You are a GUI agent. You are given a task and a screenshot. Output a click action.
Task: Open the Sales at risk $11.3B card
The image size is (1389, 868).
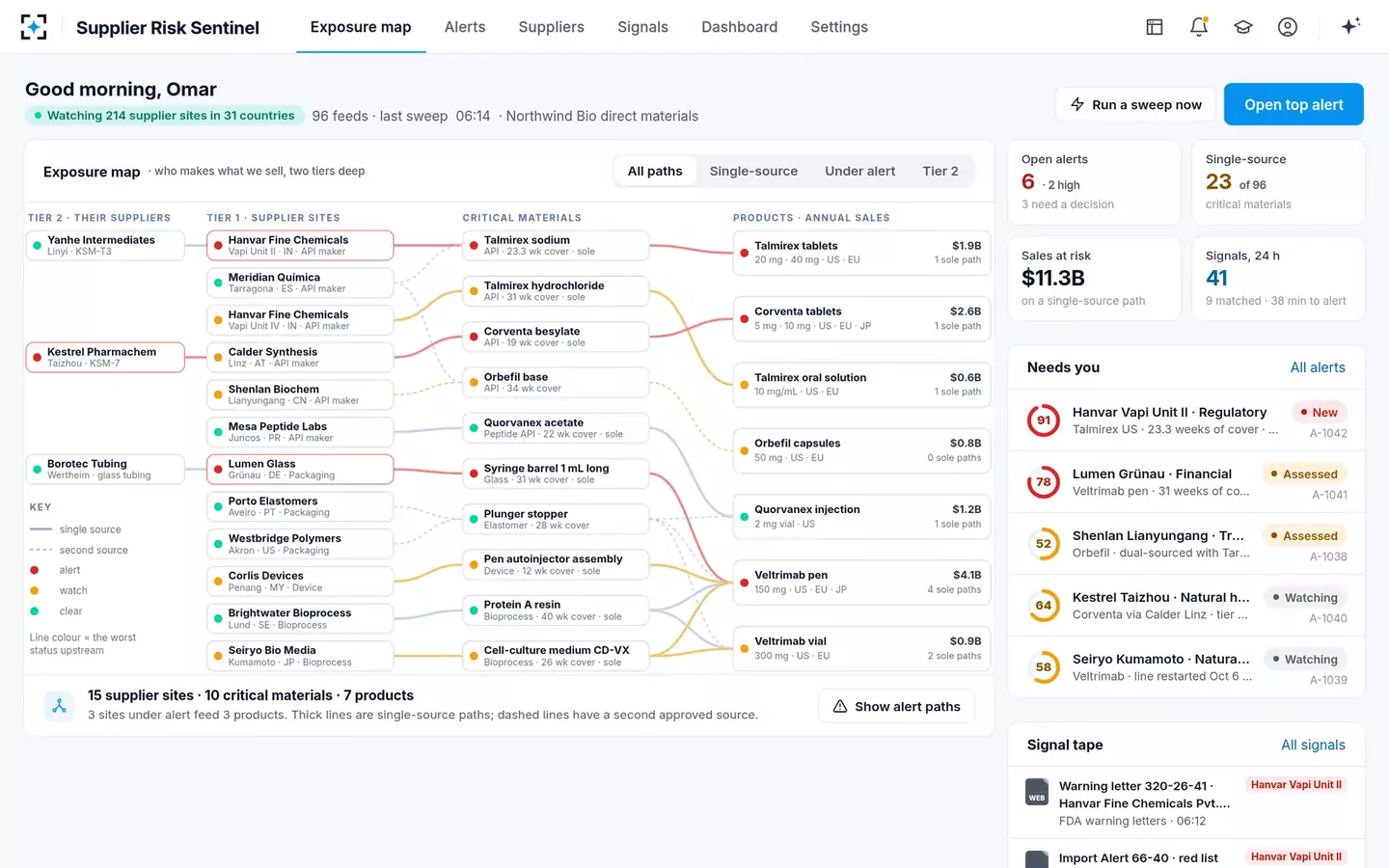[x=1095, y=279]
